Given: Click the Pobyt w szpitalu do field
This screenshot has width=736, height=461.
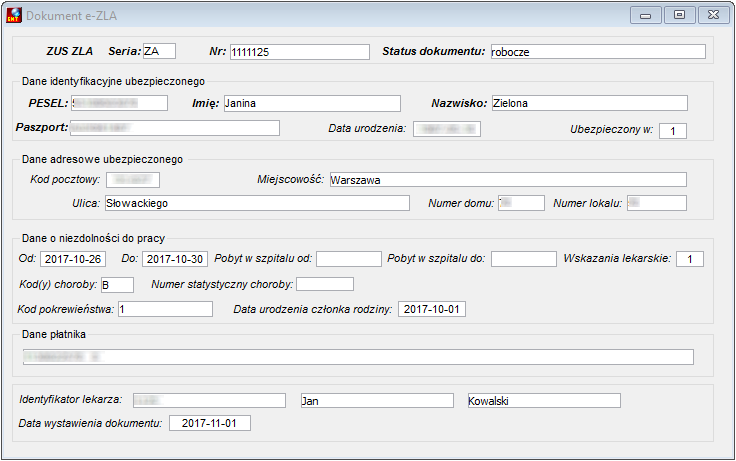Looking at the screenshot, I should coord(524,259).
